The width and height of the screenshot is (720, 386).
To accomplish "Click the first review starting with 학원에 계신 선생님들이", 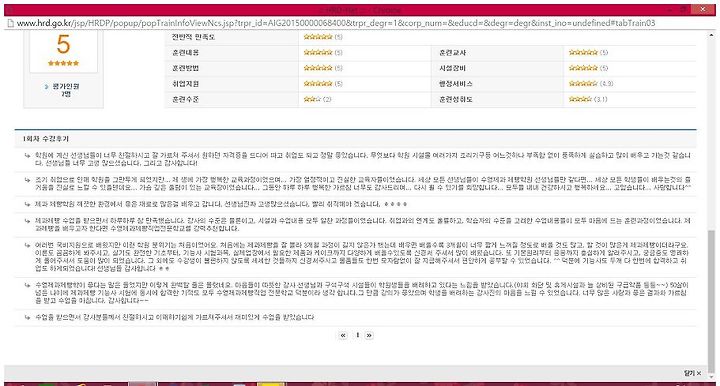I will (363, 159).
